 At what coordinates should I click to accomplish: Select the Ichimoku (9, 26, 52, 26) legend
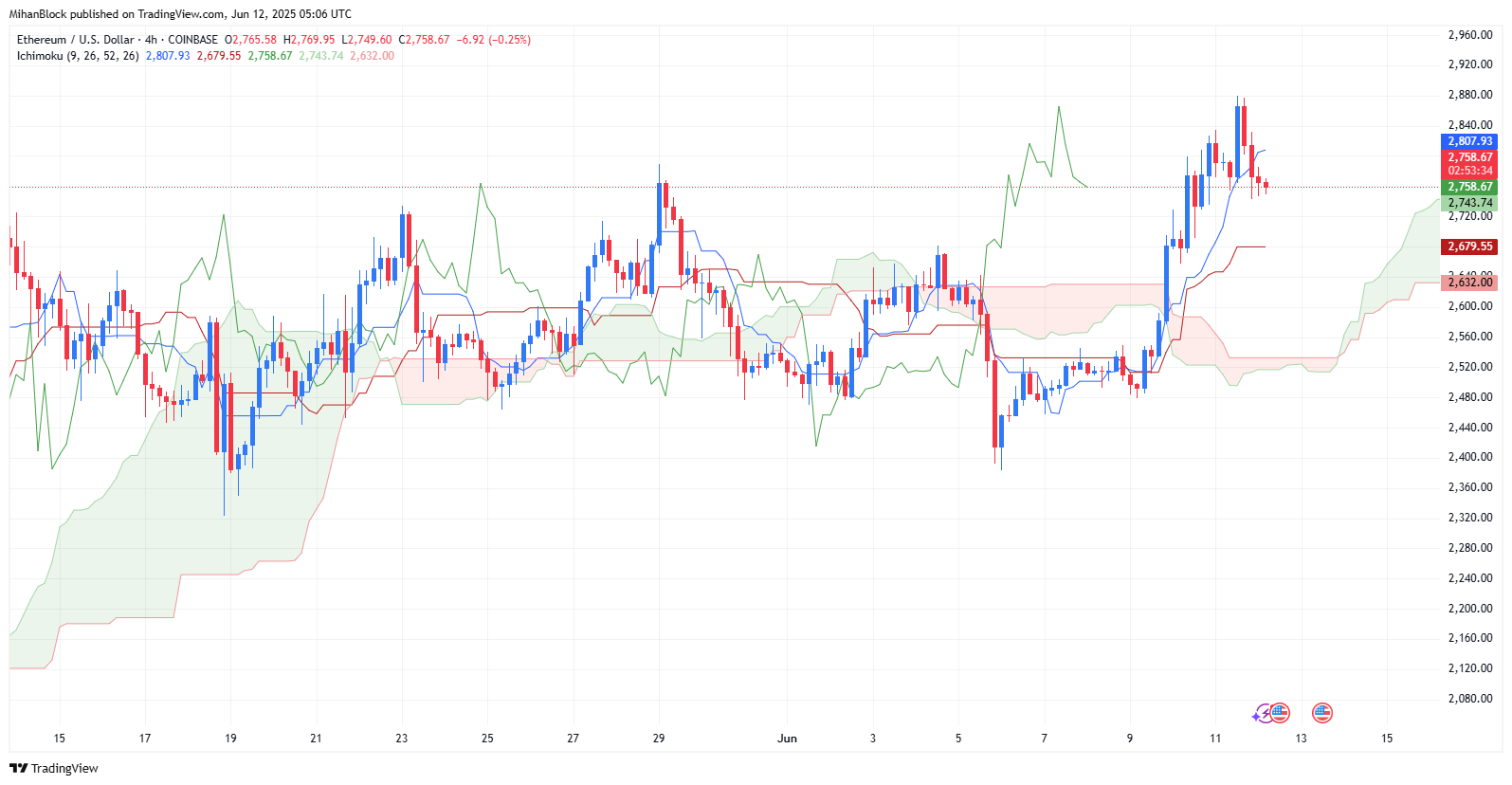click(x=78, y=56)
